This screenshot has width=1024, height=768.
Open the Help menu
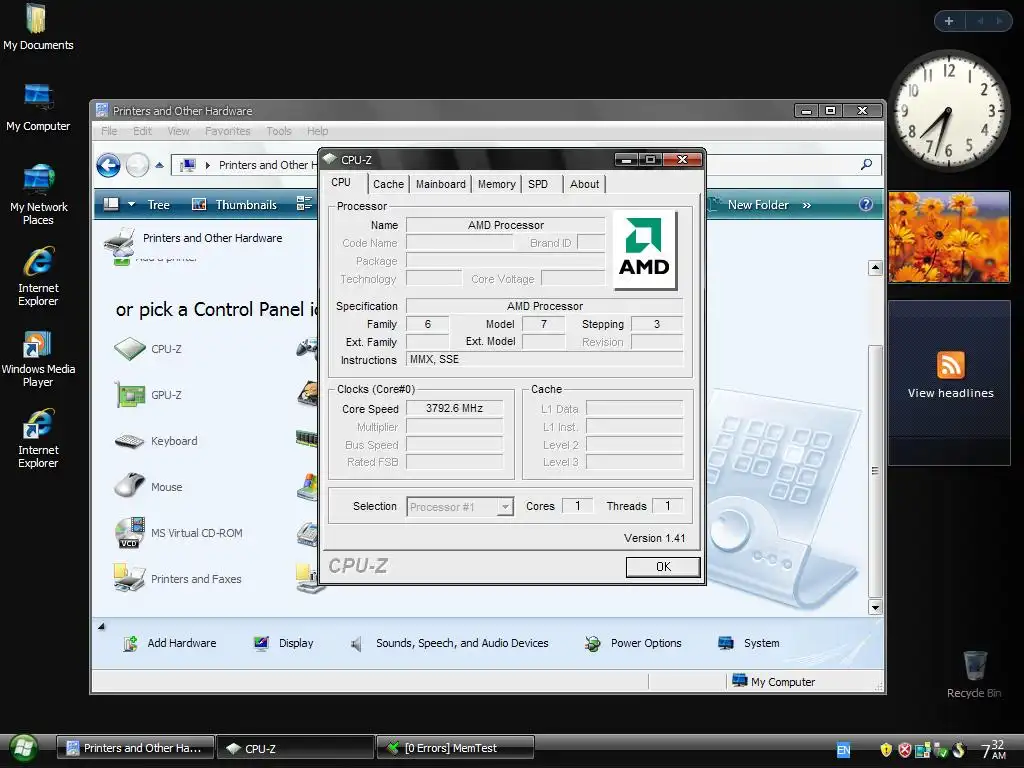click(317, 131)
